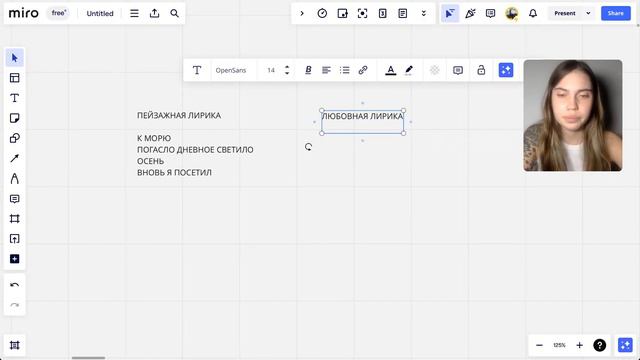Search the board

coord(174,13)
